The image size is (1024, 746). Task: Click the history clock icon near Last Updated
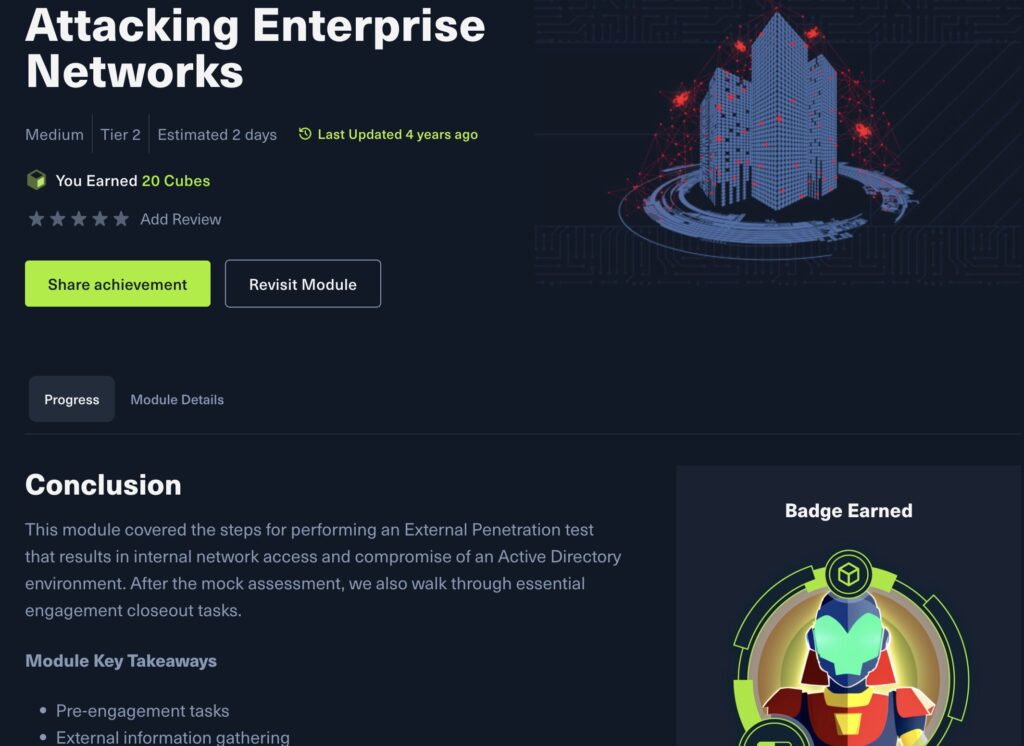coord(303,133)
